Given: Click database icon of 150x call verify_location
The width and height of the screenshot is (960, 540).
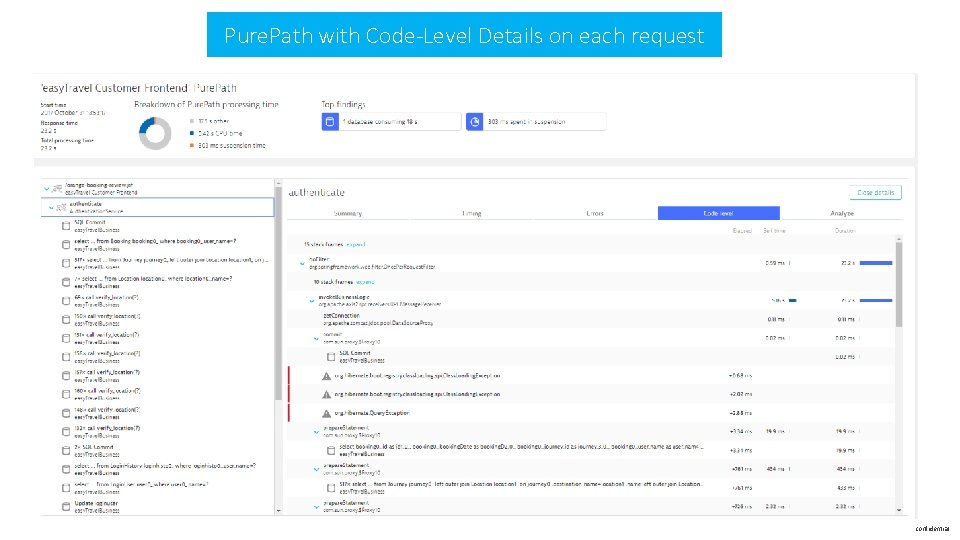Looking at the screenshot, I should [x=66, y=320].
